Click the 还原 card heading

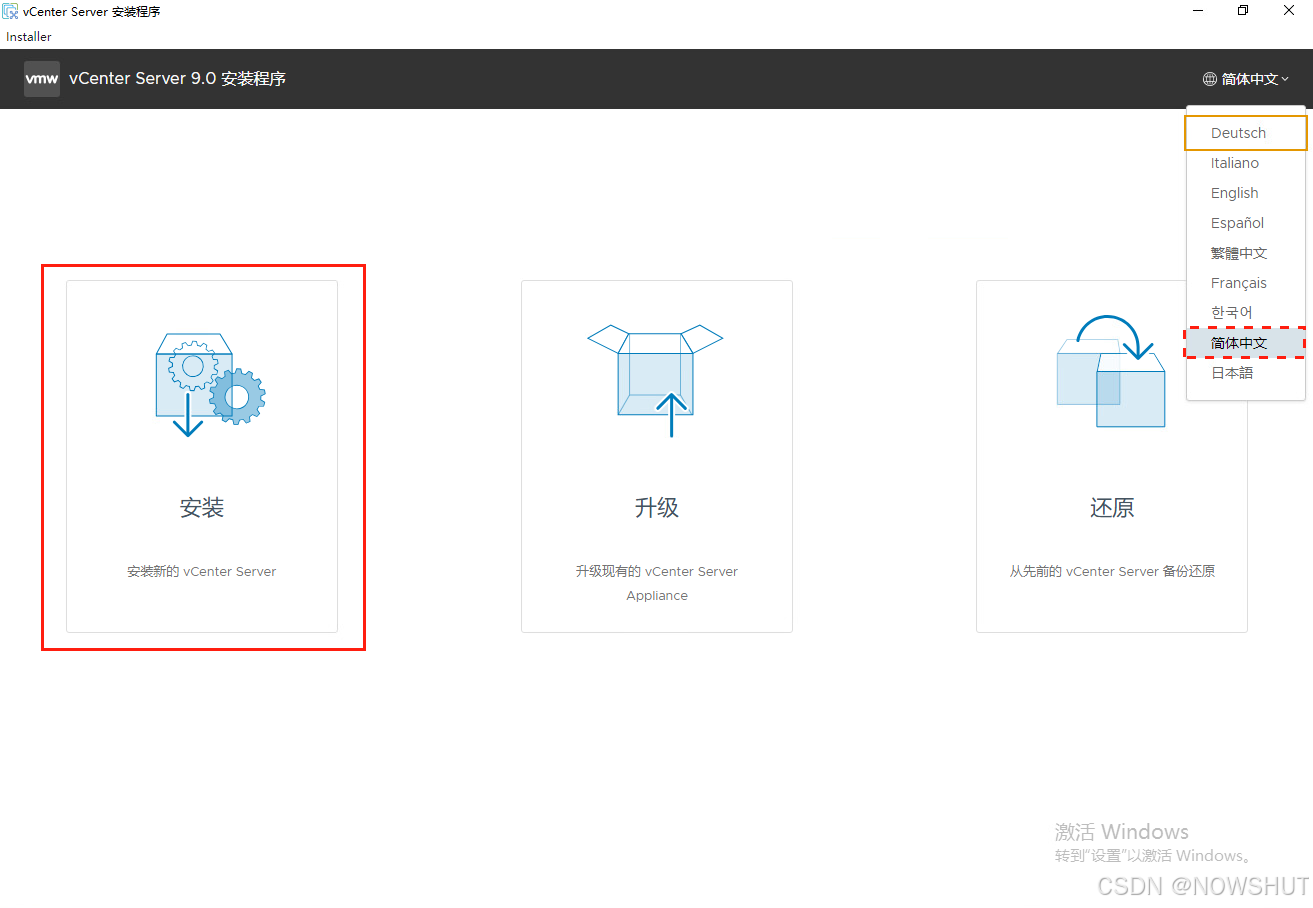pos(1112,508)
